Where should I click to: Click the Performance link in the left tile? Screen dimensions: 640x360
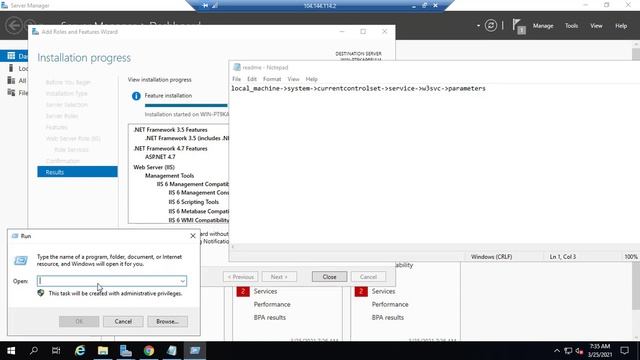click(x=272, y=304)
